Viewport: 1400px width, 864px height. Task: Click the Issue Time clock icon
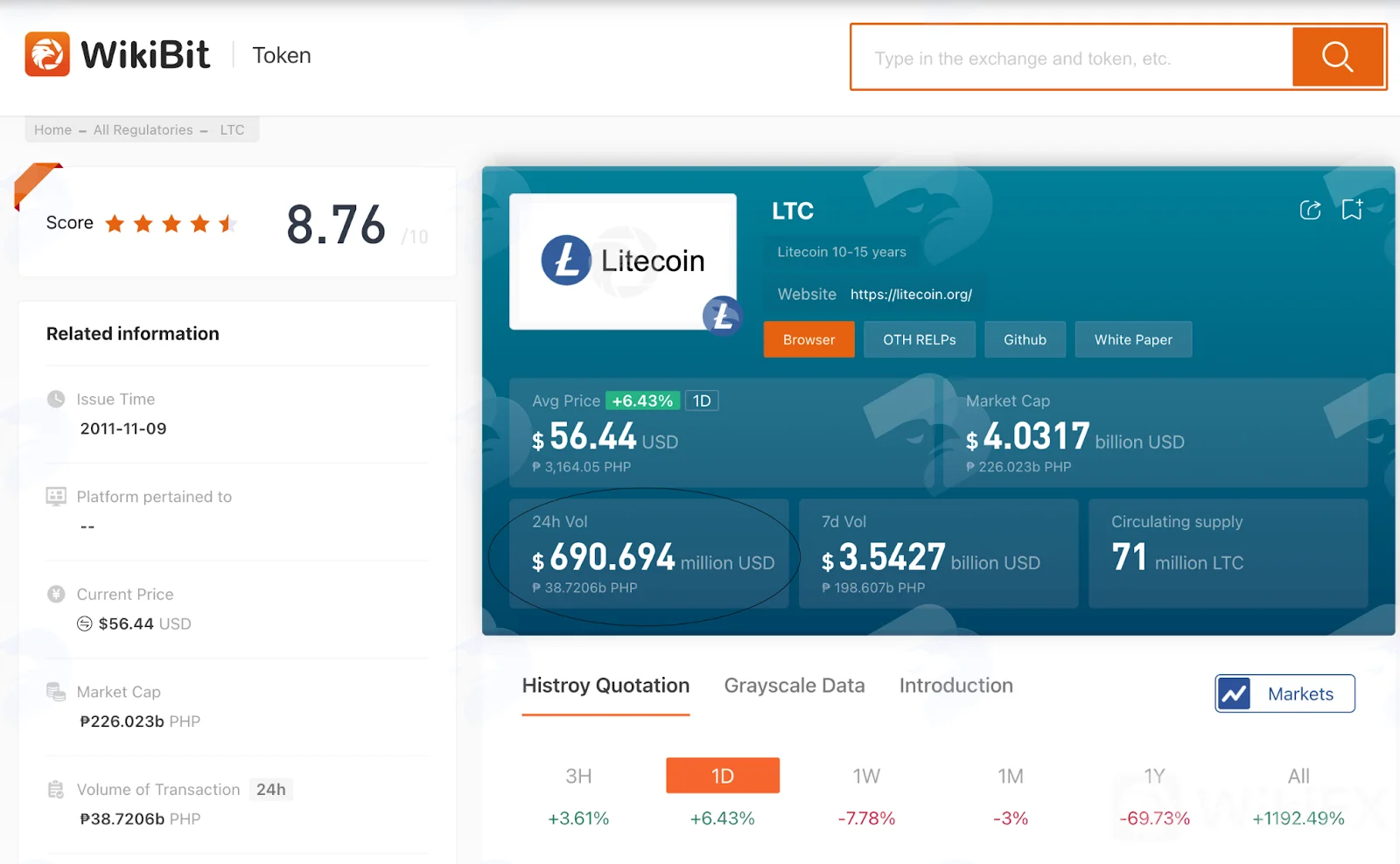(x=56, y=399)
